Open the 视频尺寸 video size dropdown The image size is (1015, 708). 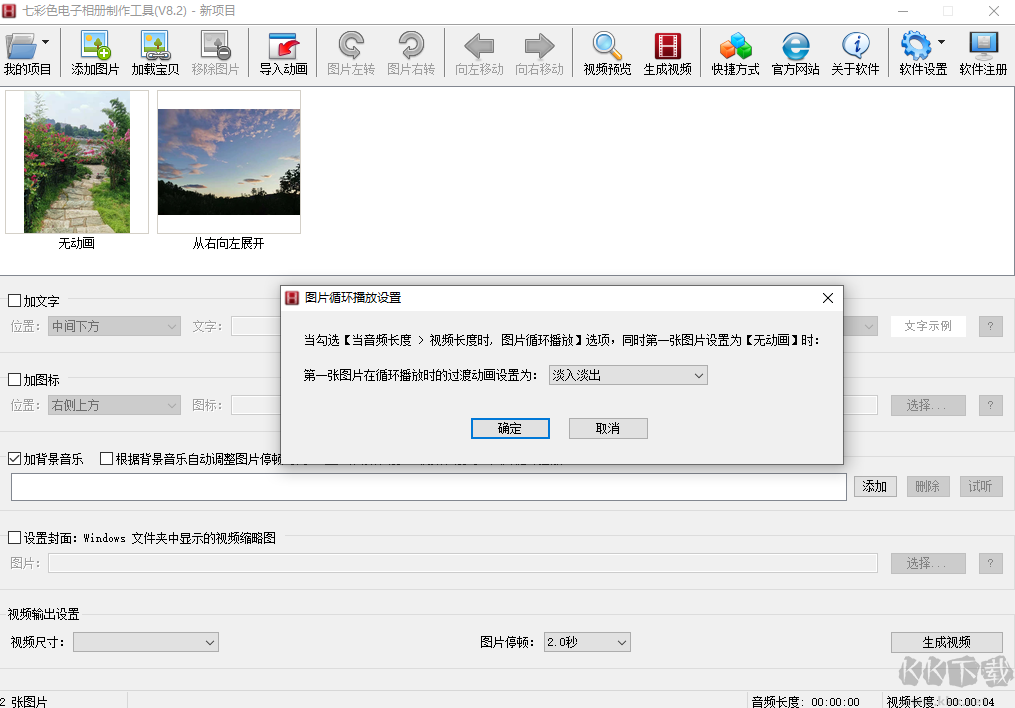pos(145,642)
